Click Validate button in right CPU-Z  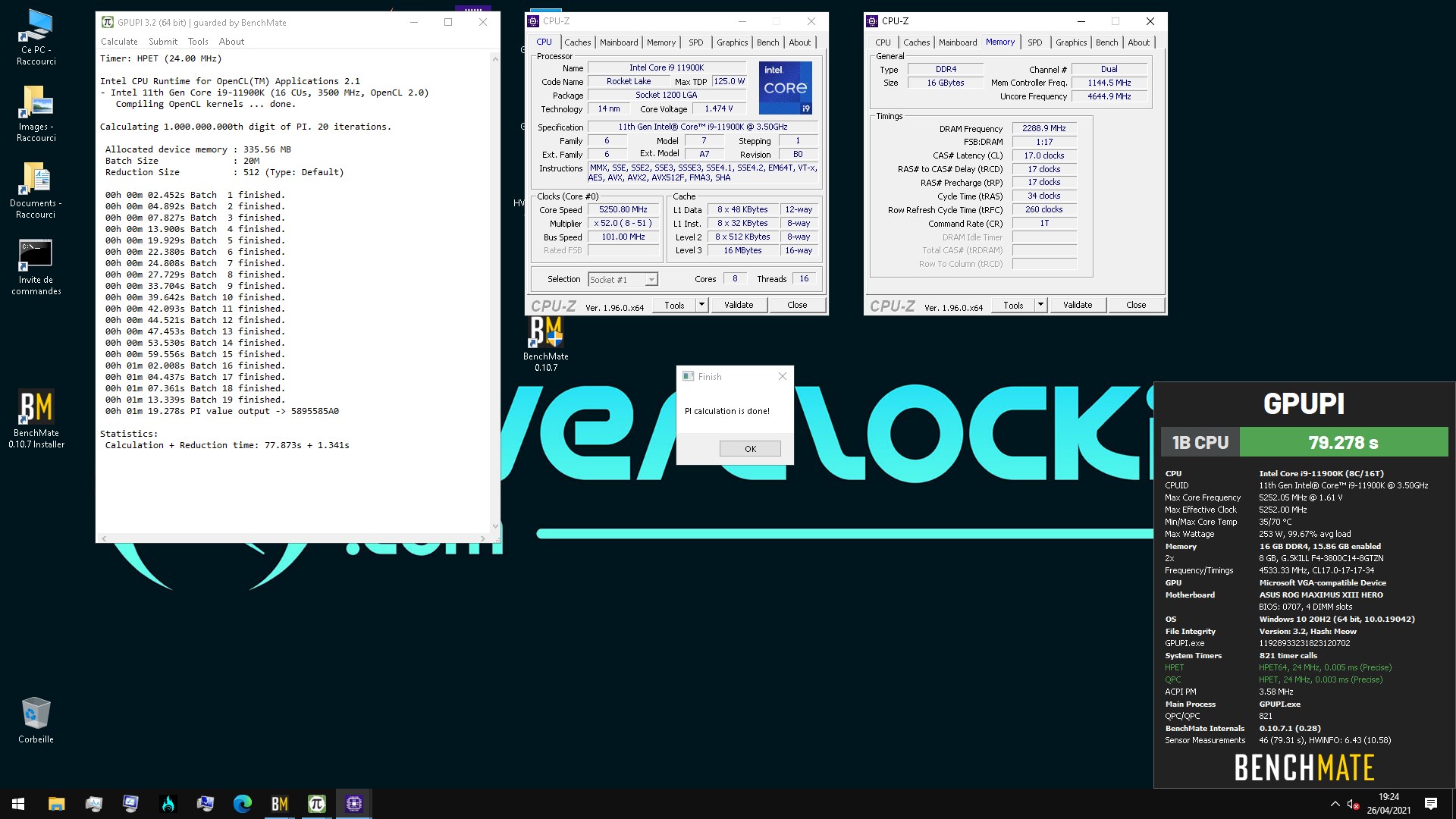pyautogui.click(x=1078, y=305)
